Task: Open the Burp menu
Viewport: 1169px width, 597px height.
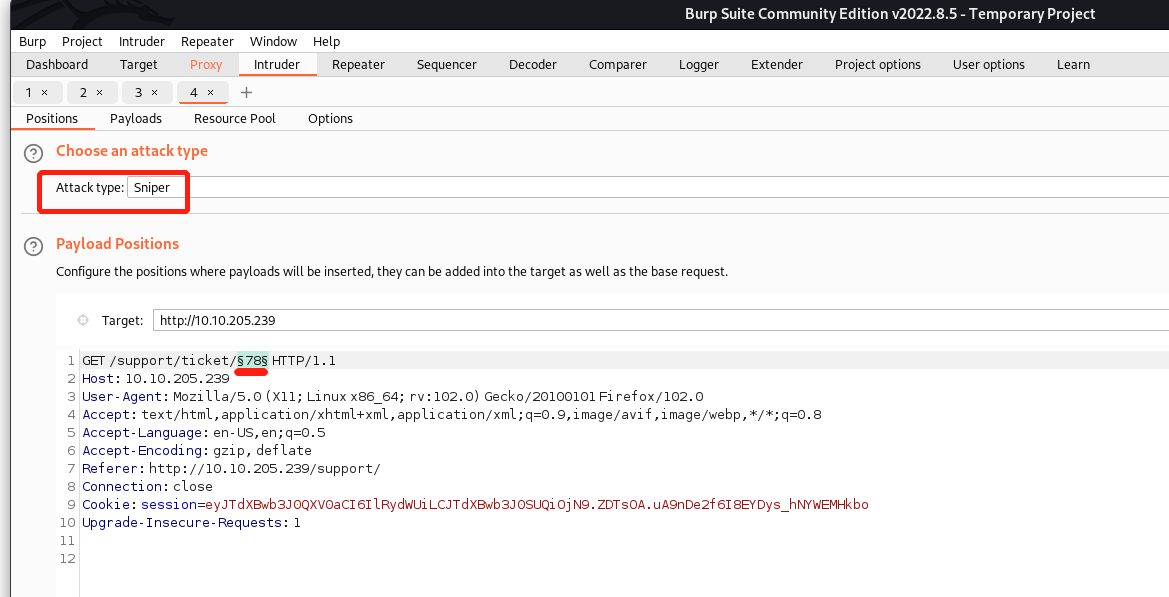Action: tap(32, 41)
